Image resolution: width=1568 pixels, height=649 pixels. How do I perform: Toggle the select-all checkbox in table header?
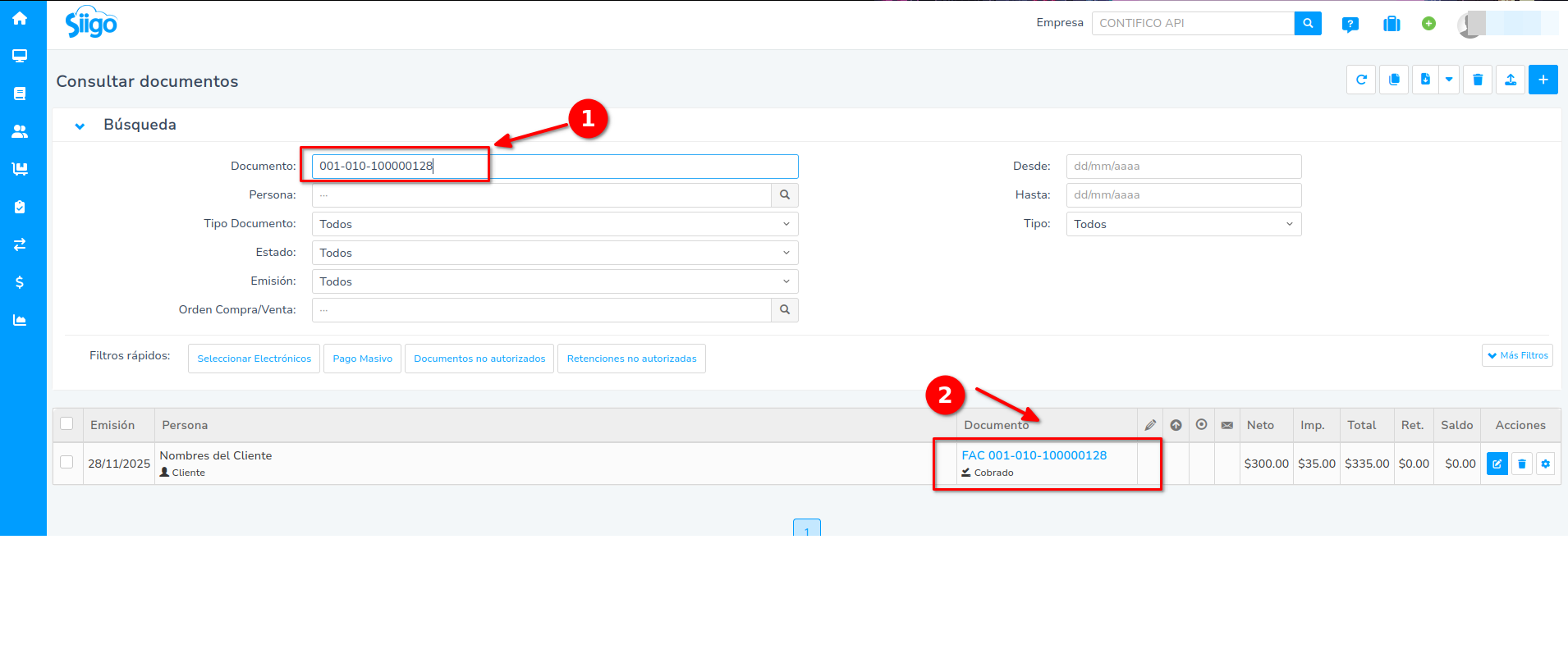point(67,424)
